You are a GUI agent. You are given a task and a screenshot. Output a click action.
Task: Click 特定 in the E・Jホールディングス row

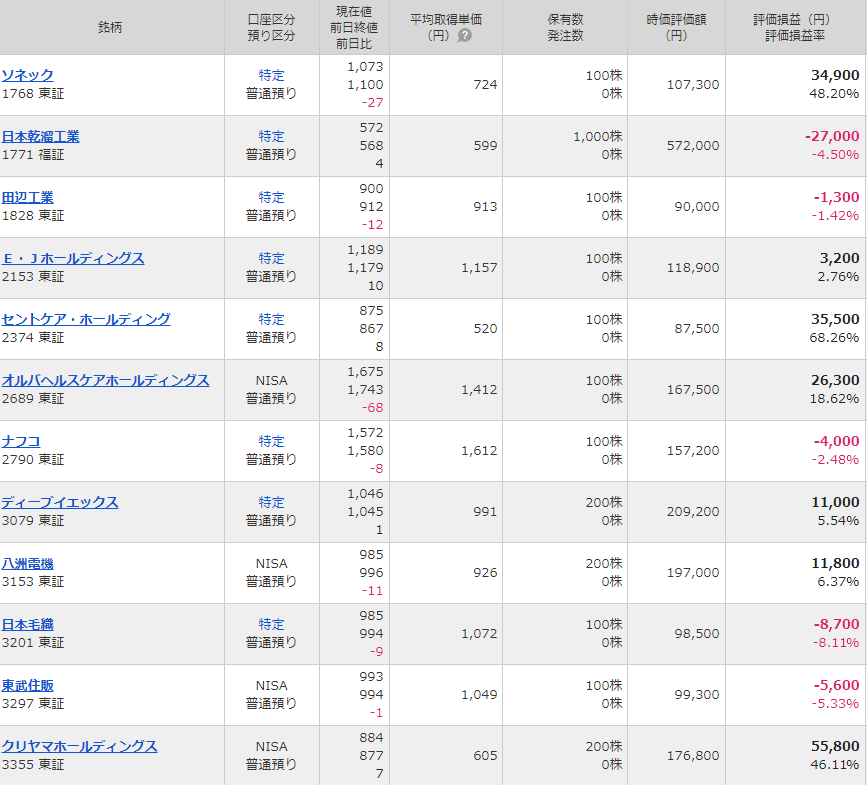click(x=271, y=258)
